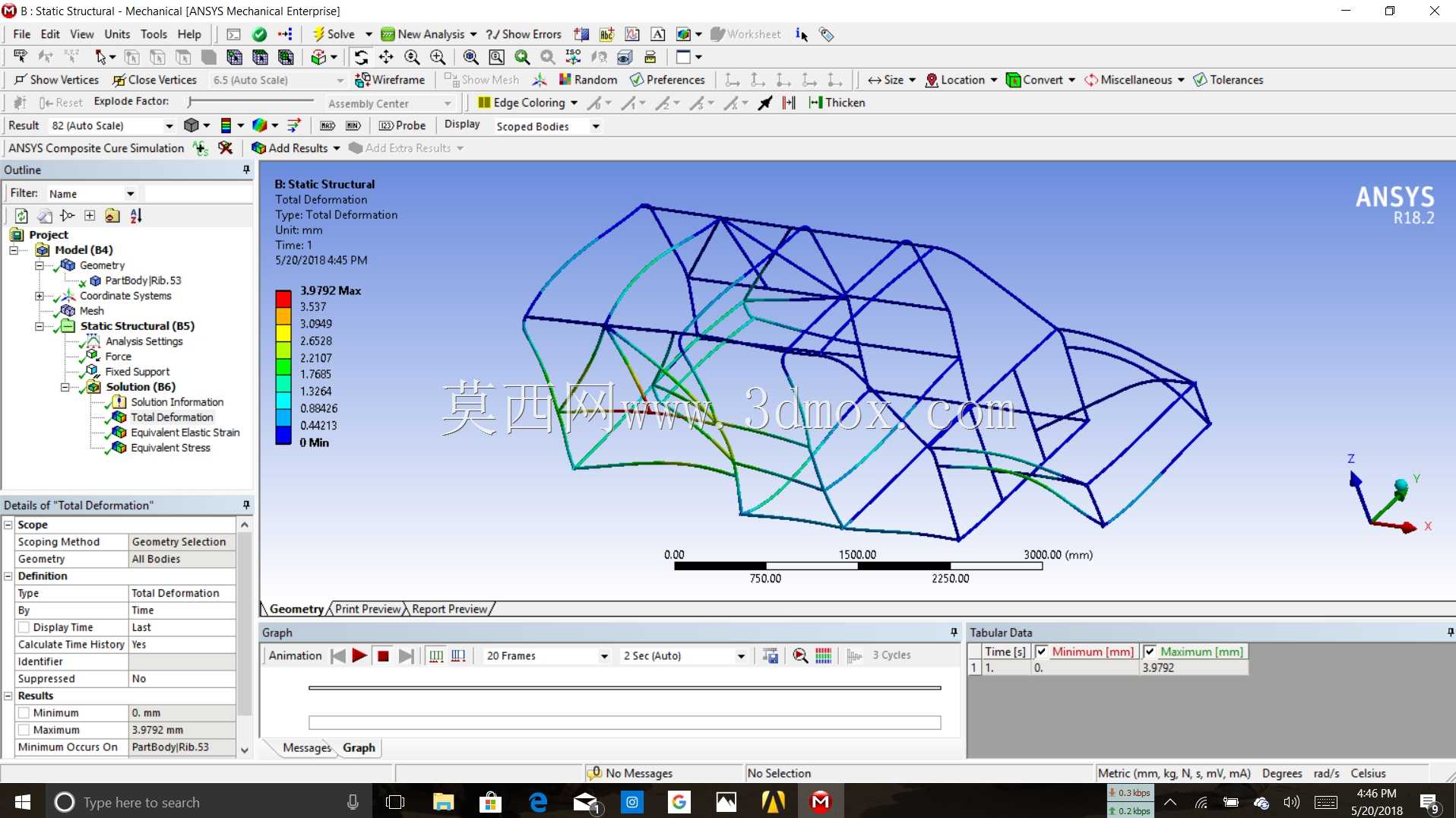Switch to the Print Preview tab
The height and width of the screenshot is (818, 1456).
[367, 609]
